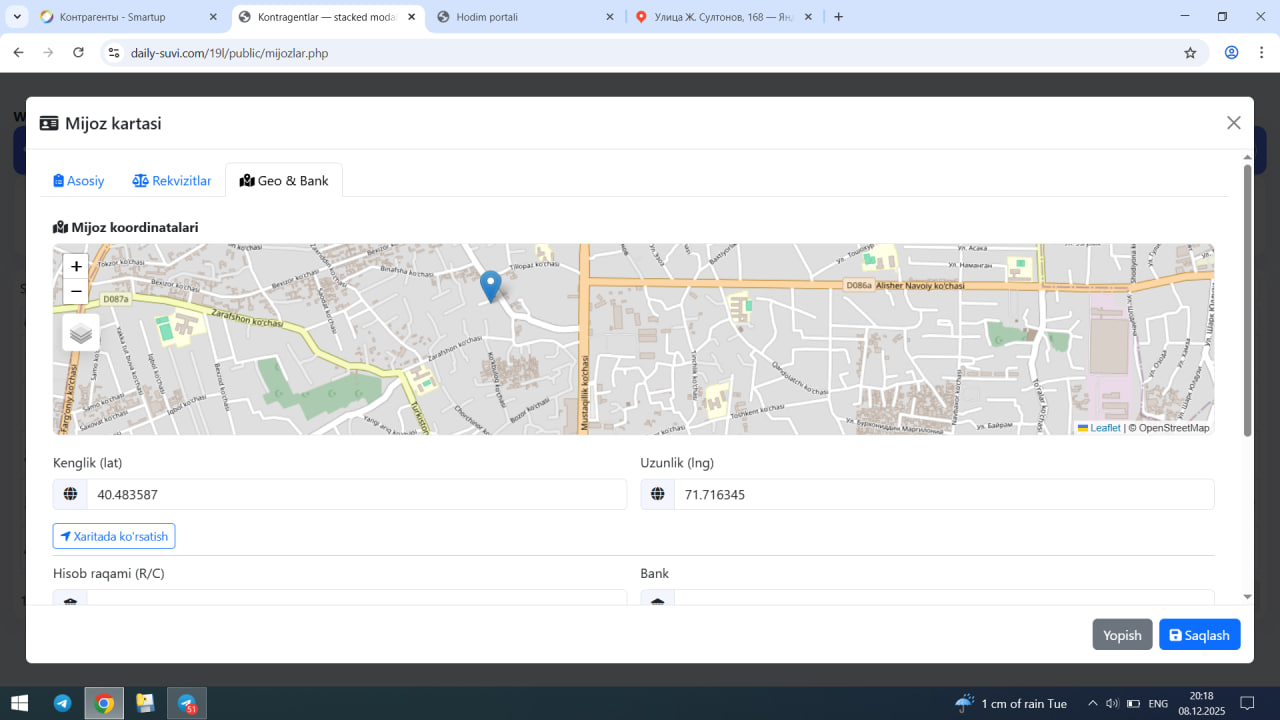1280x720 pixels.
Task: Bookmark this page with star icon
Action: coord(1190,53)
